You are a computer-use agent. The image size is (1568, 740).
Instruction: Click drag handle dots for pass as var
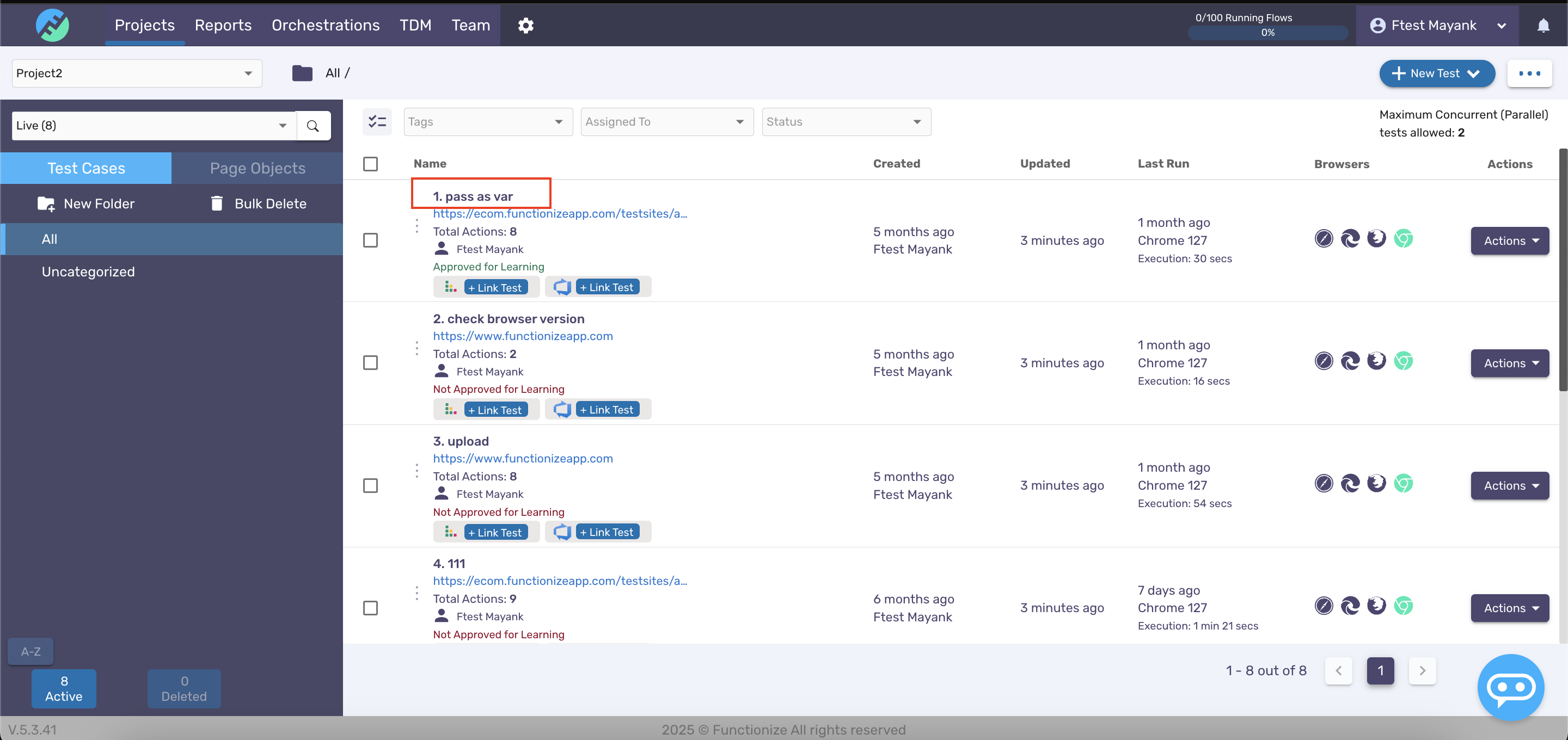coord(416,226)
